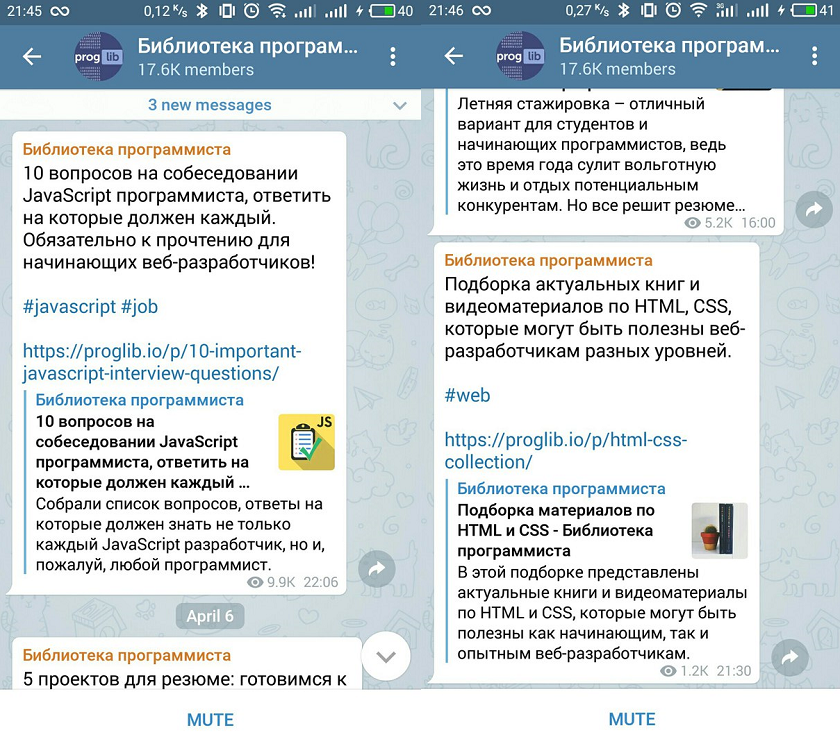Screen dimensions: 840x746
Task: Open three-dot menu in left chat header
Action: 393,56
